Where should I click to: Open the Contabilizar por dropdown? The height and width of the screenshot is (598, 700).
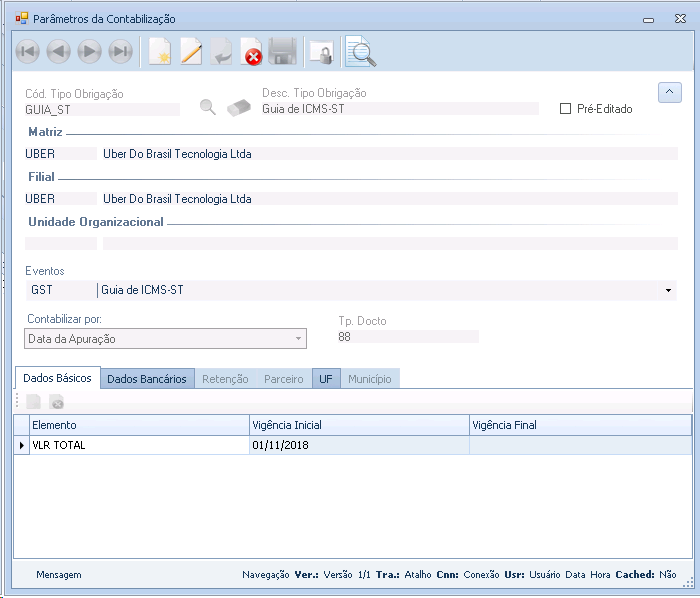(x=297, y=339)
